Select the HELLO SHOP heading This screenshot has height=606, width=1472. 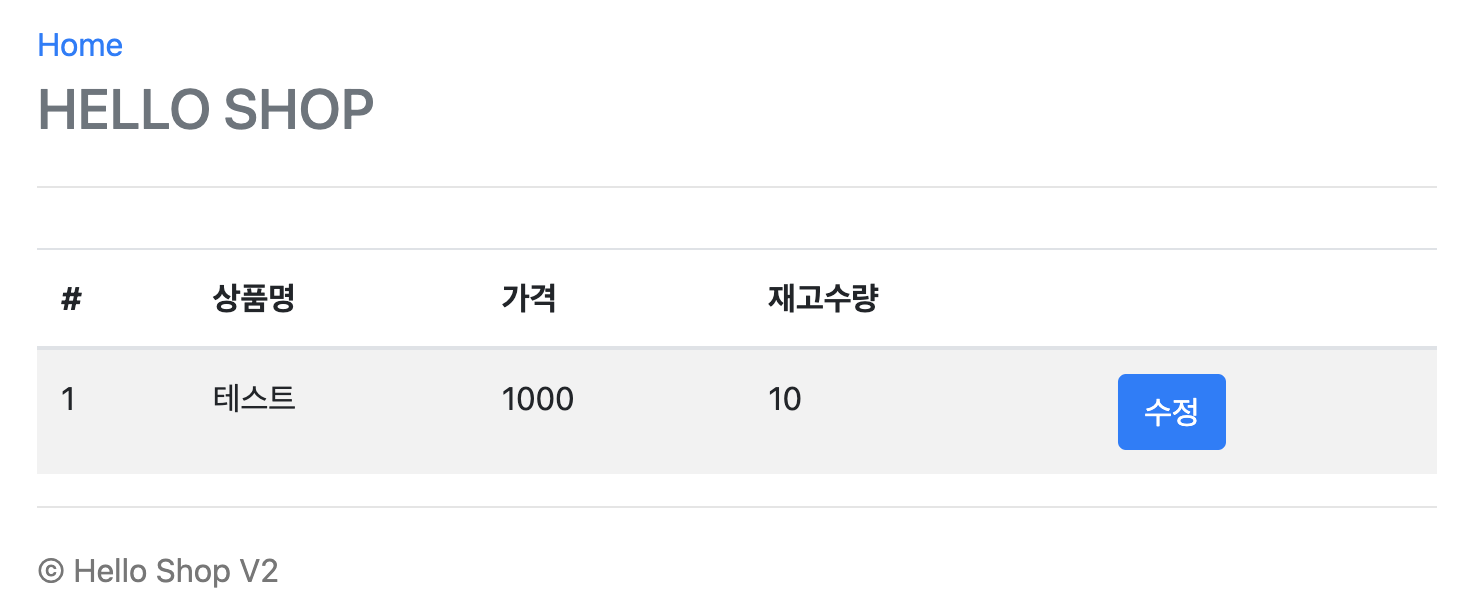[205, 110]
